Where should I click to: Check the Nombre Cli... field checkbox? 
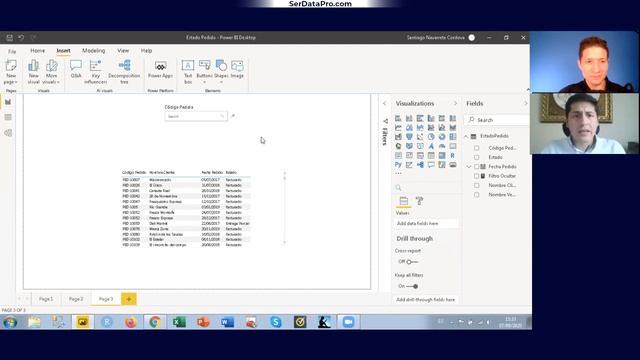coord(476,186)
